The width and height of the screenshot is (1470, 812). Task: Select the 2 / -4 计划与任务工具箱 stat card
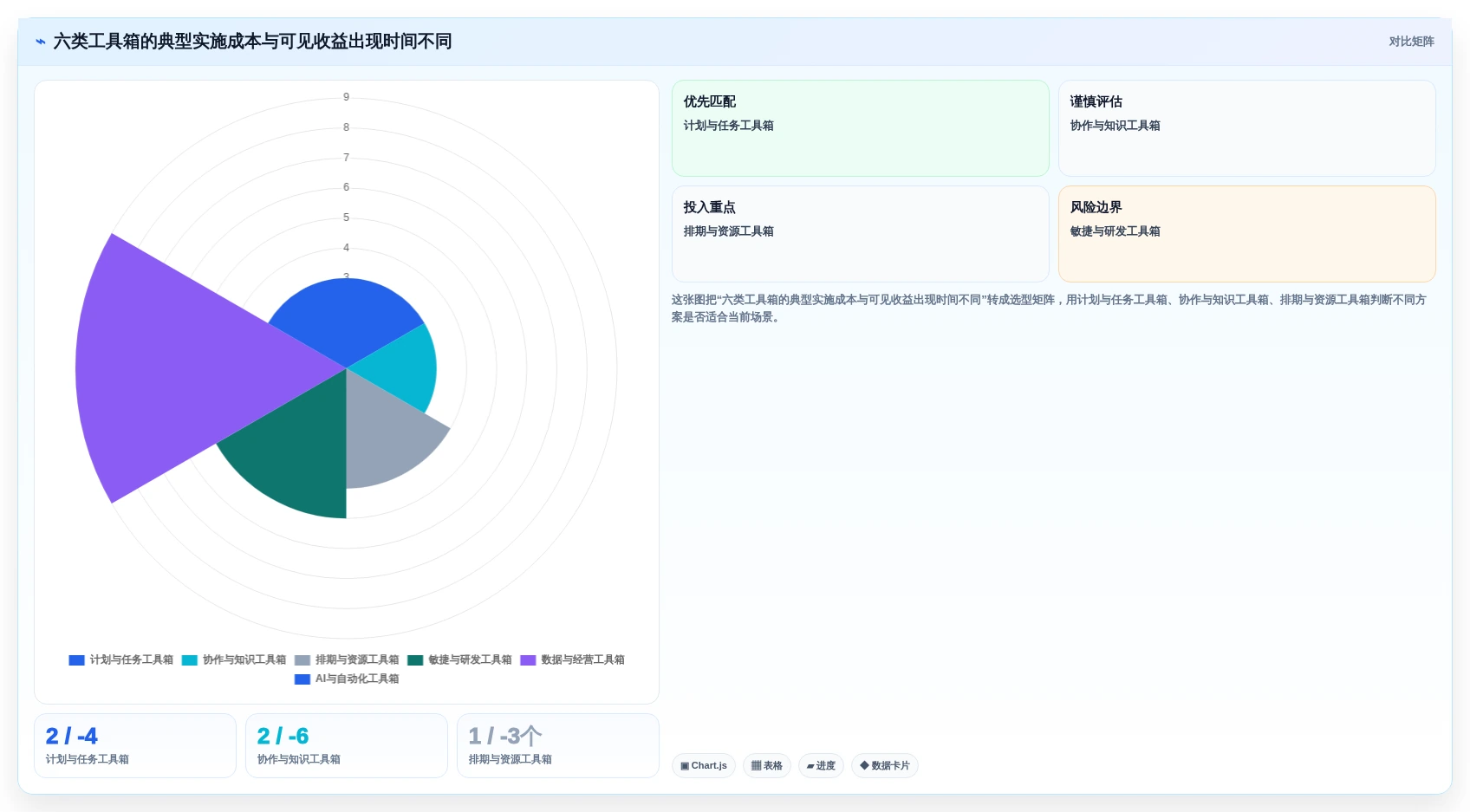point(134,745)
